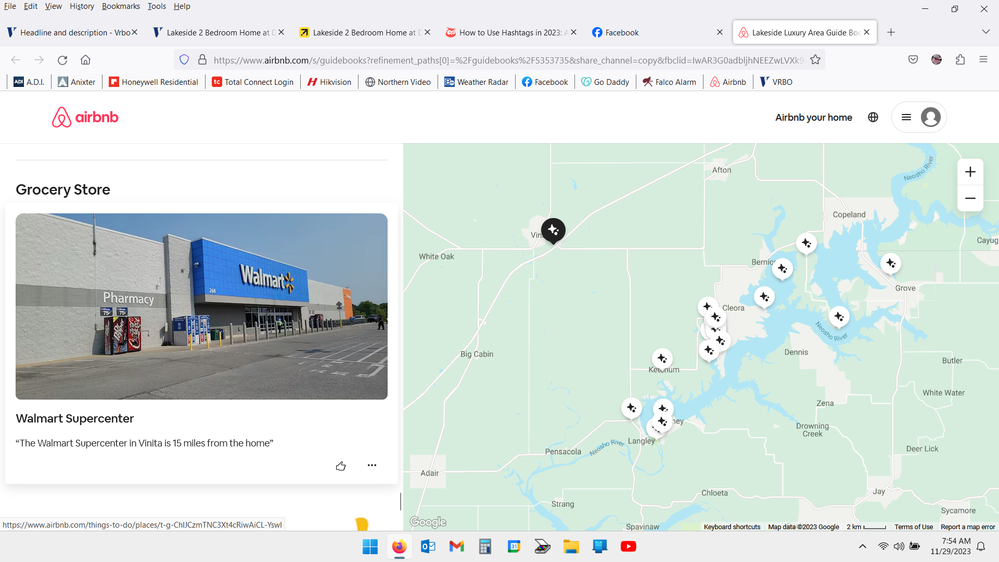Like the Walmart Supercenter recommendation
Screen dimensions: 999x562
341,466
